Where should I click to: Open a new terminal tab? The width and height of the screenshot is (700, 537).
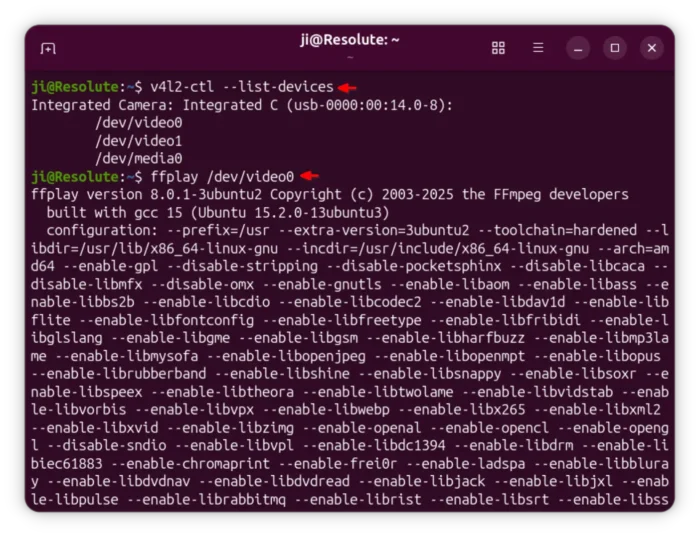point(48,48)
